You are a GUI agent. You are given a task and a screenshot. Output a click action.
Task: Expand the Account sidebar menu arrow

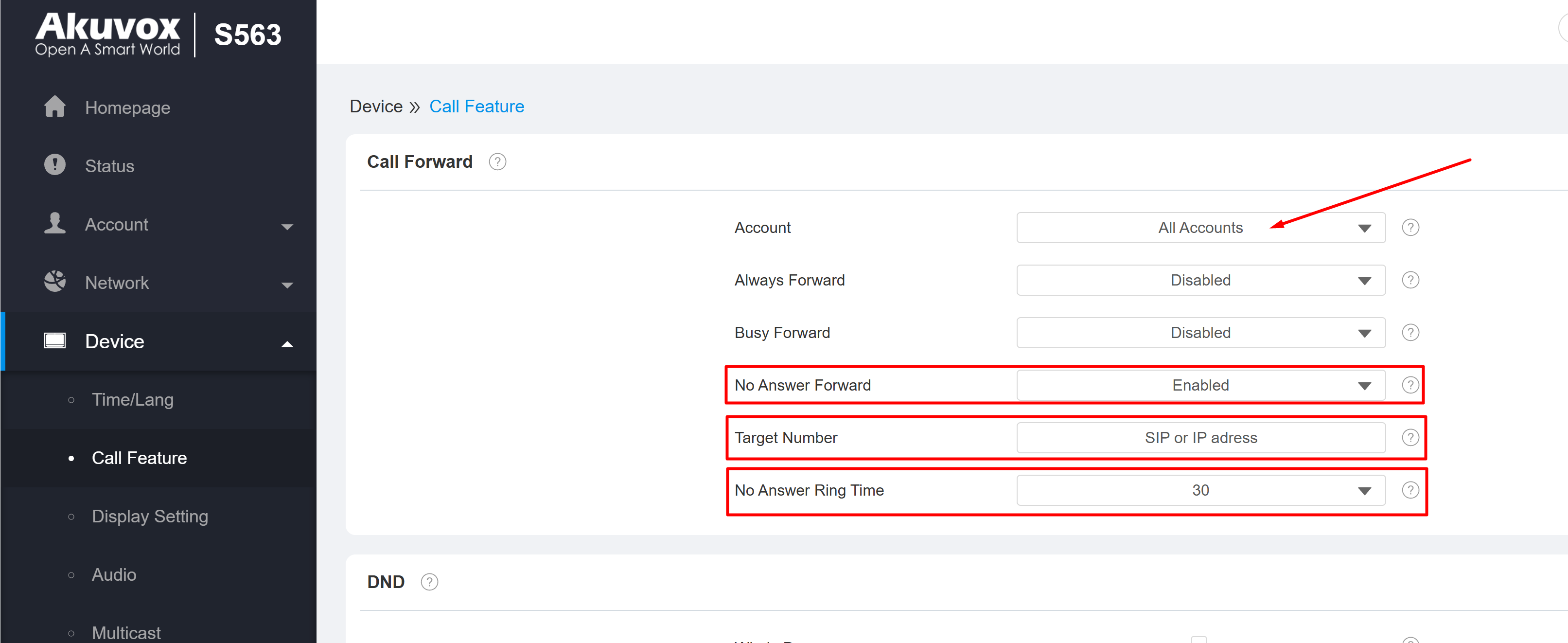coord(287,227)
